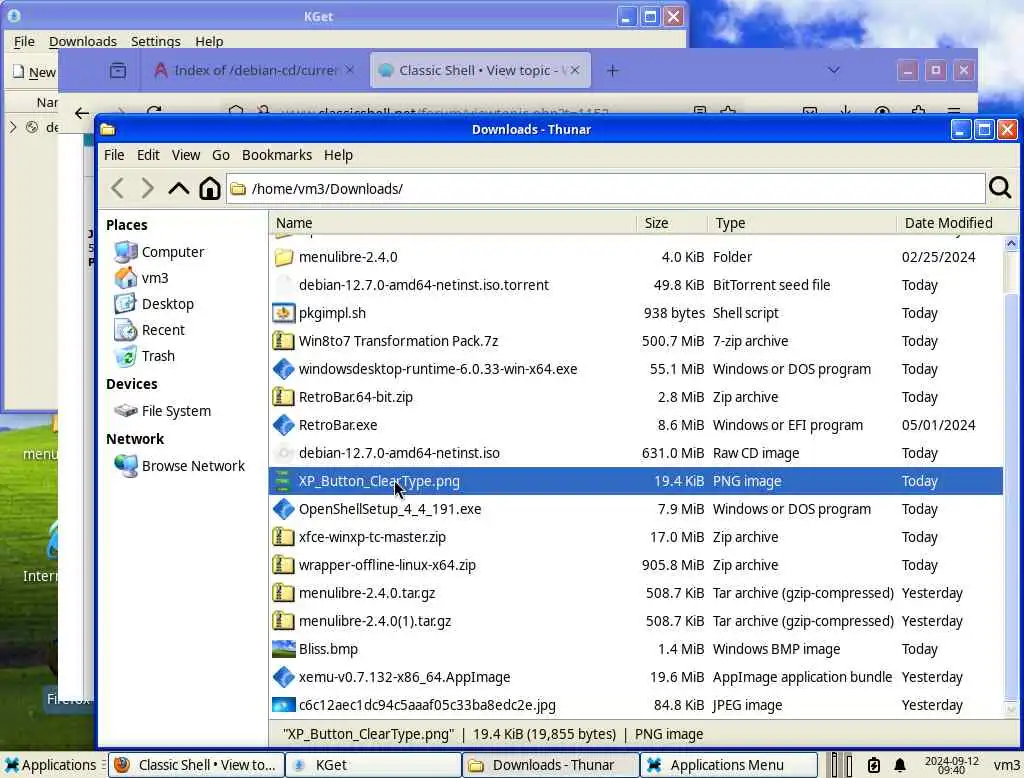Click the New button in KGet toolbar
The height and width of the screenshot is (778, 1024).
pyautogui.click(x=34, y=72)
